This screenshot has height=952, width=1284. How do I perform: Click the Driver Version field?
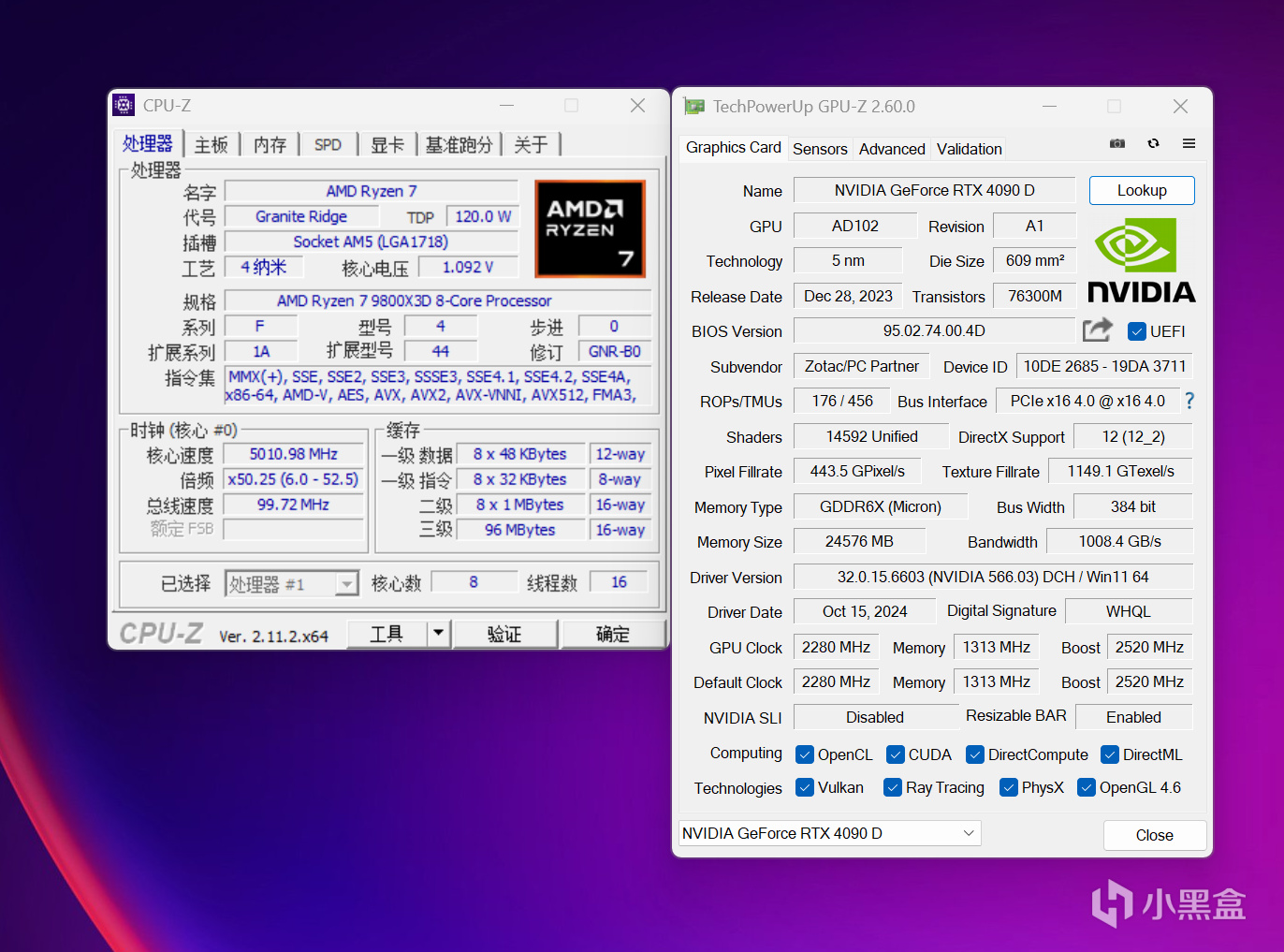pos(993,577)
